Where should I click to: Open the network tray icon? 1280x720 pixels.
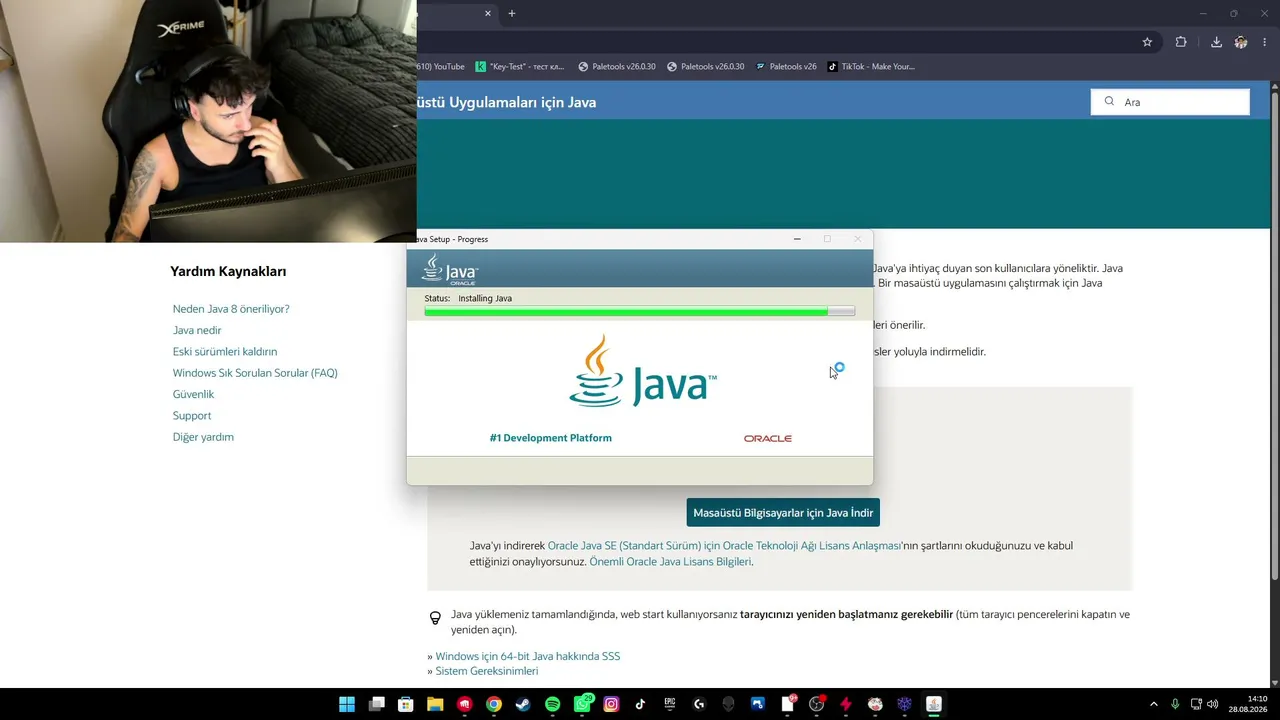(1196, 704)
